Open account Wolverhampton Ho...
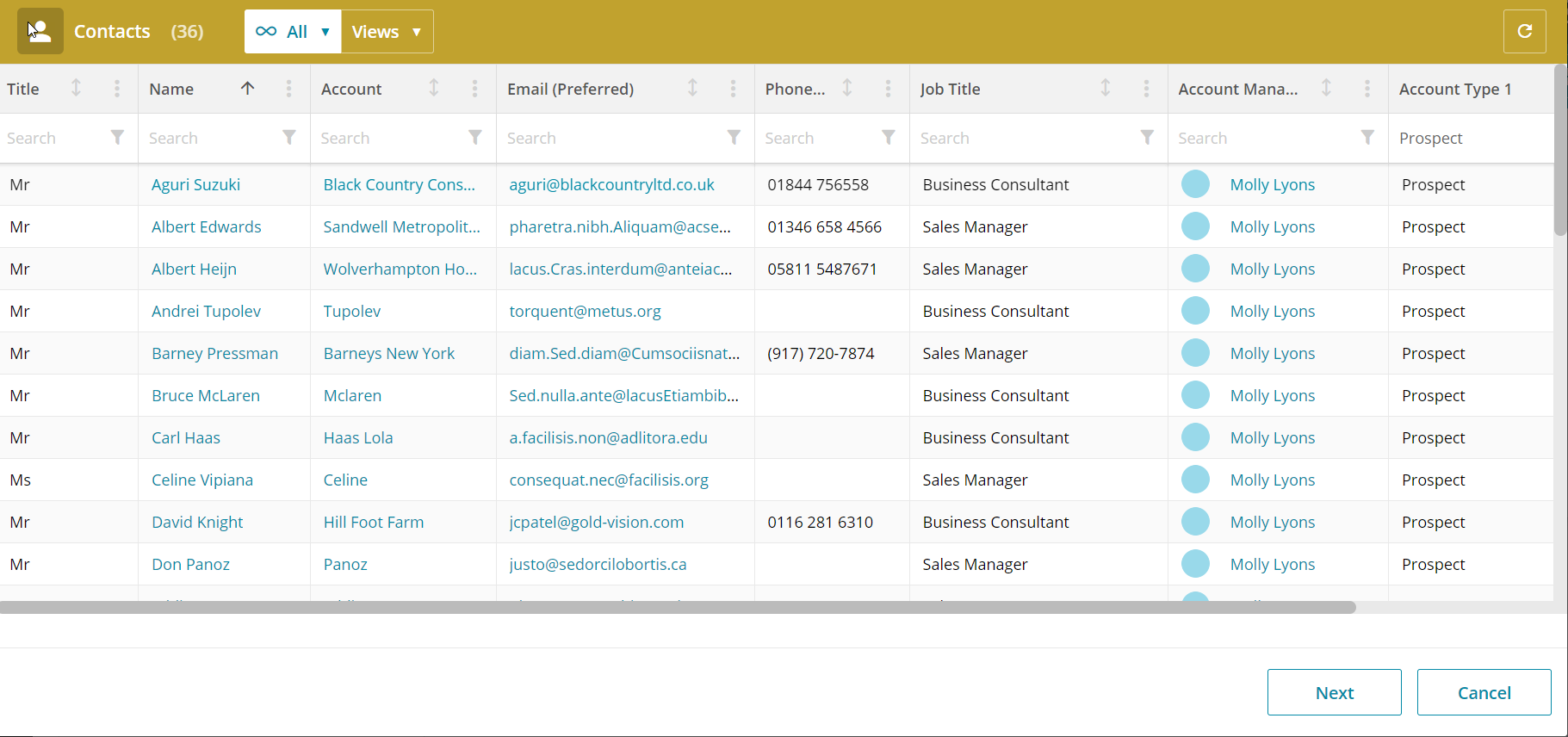1568x737 pixels. tap(400, 269)
